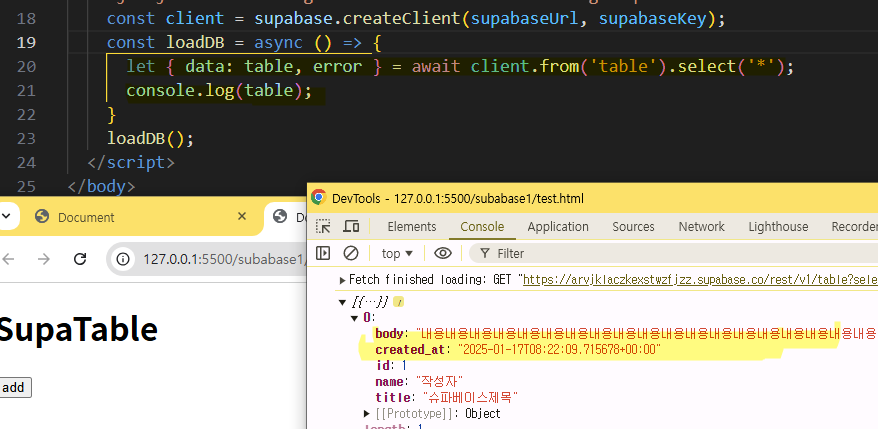Toggle the device toolbar icon
The height and width of the screenshot is (429, 878).
click(x=351, y=227)
